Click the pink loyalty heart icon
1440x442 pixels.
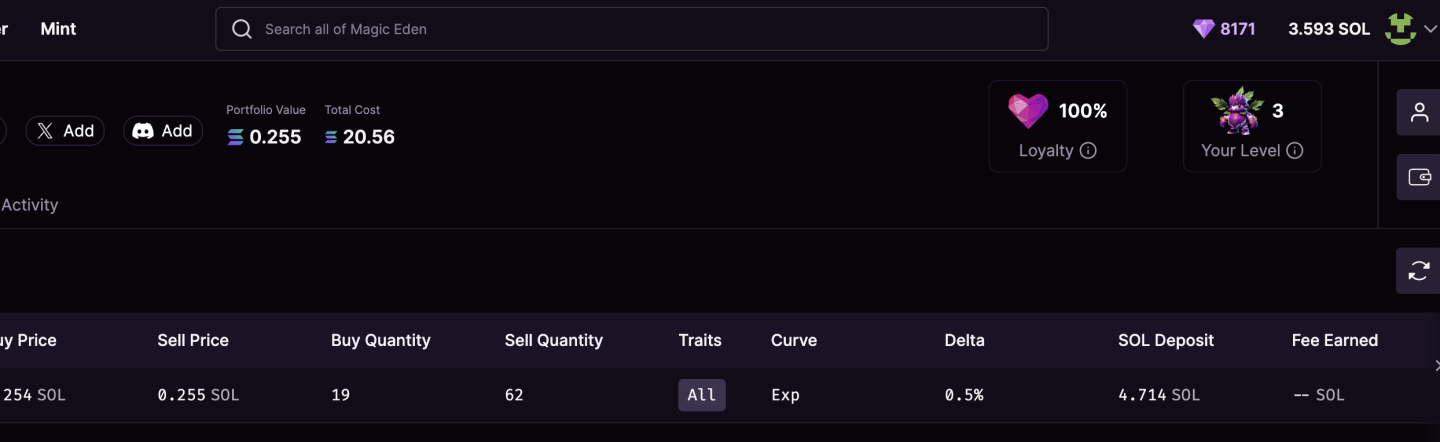coord(1028,111)
